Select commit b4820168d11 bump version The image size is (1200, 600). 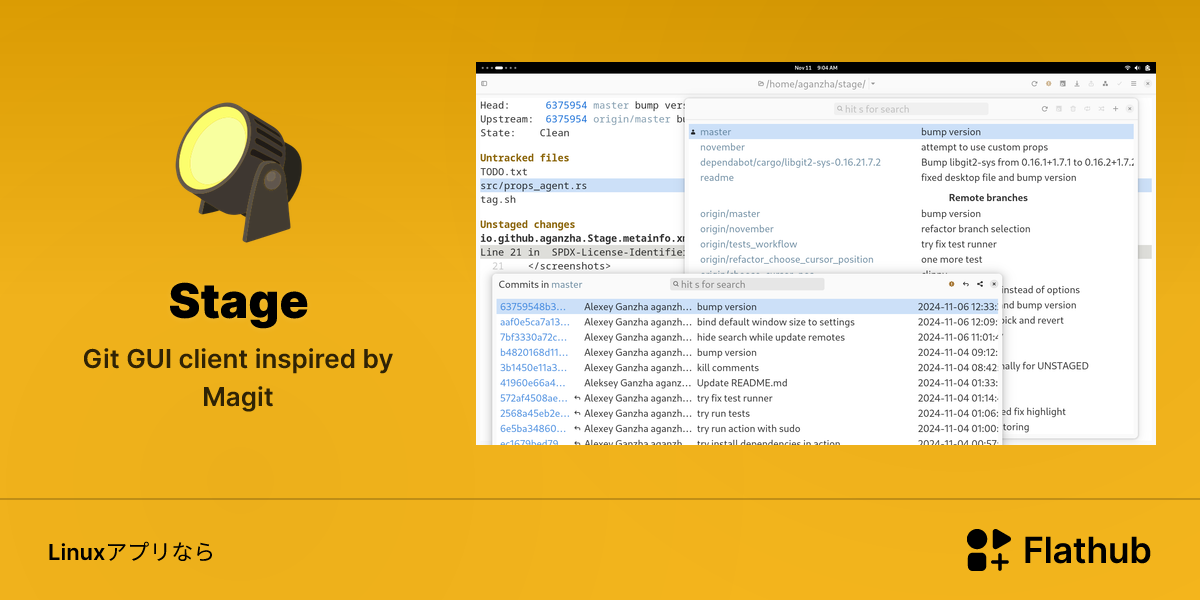coord(747,352)
